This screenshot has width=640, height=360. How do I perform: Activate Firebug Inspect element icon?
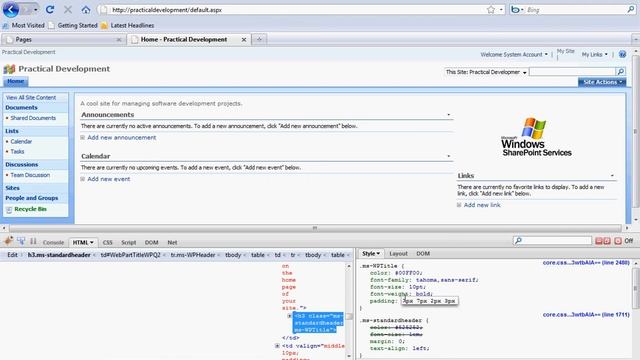[21, 241]
